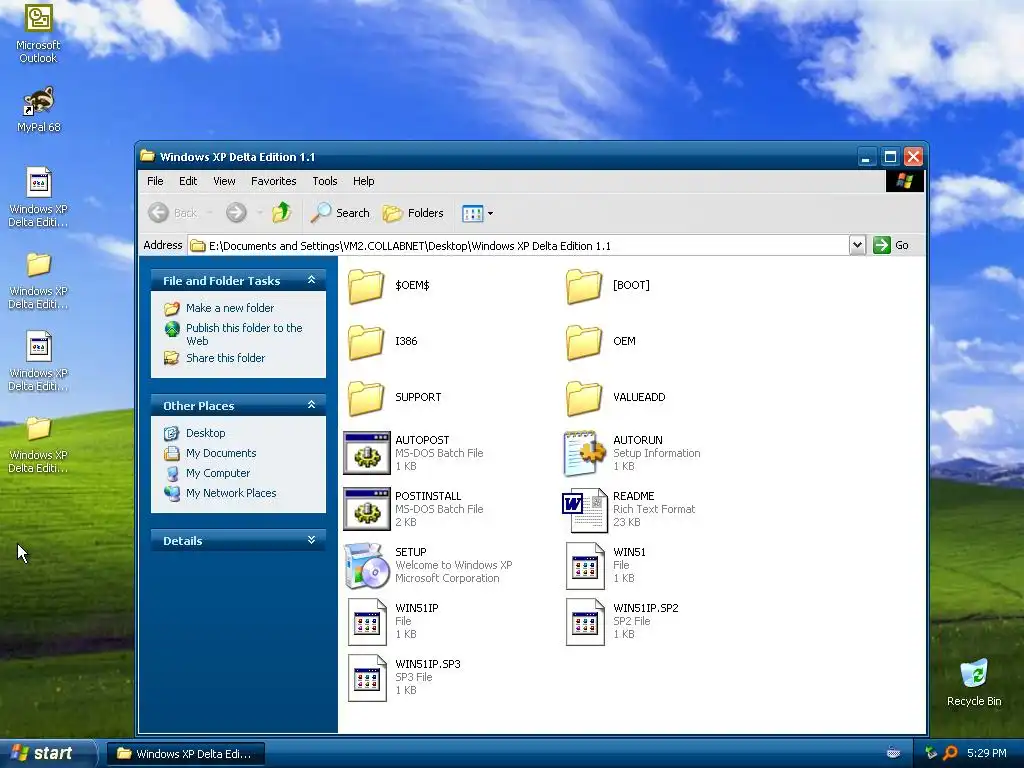Go to Desktop in Other Places
1024x768 pixels.
coord(206,433)
